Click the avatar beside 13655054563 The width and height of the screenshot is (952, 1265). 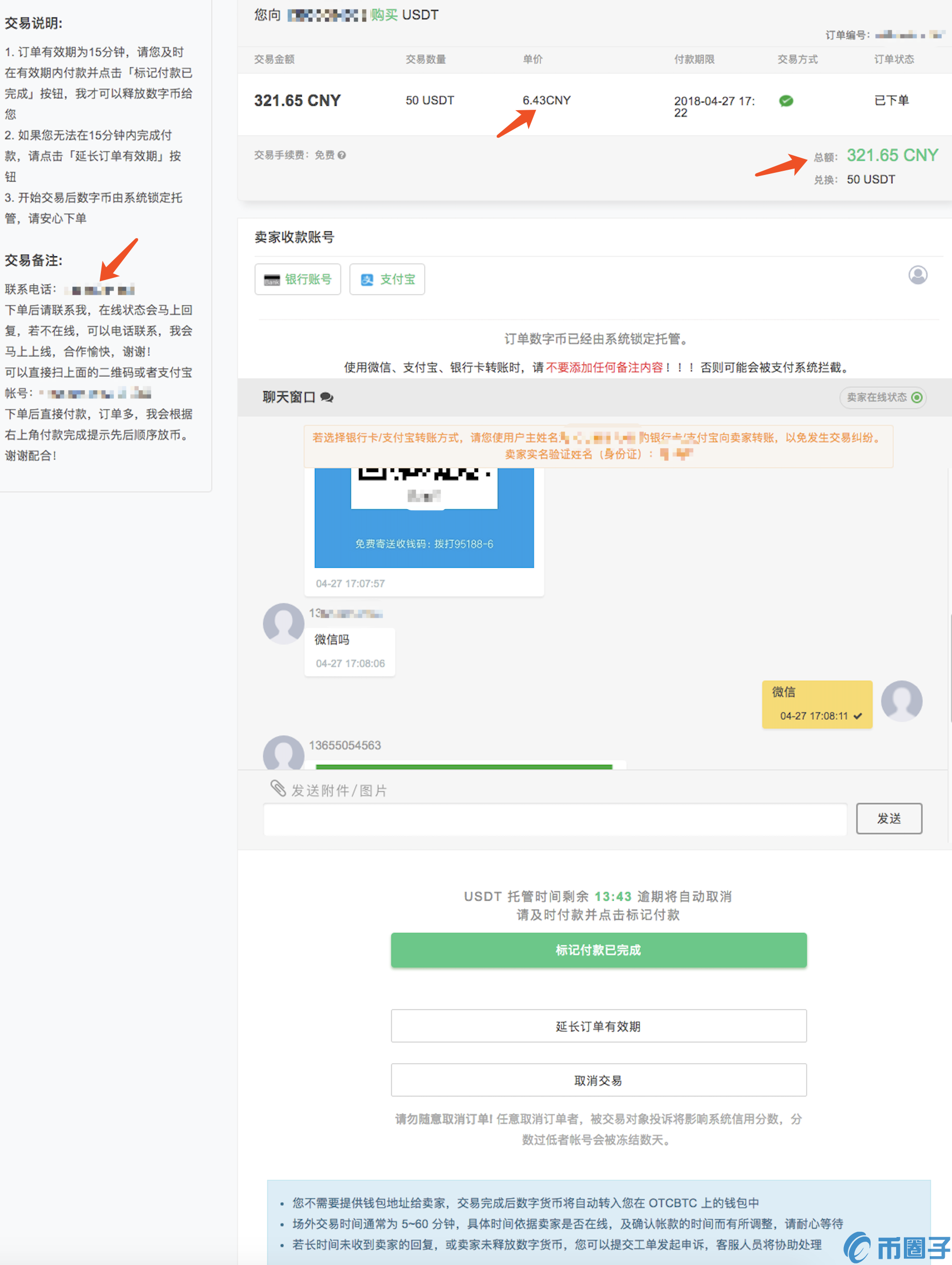tap(283, 753)
